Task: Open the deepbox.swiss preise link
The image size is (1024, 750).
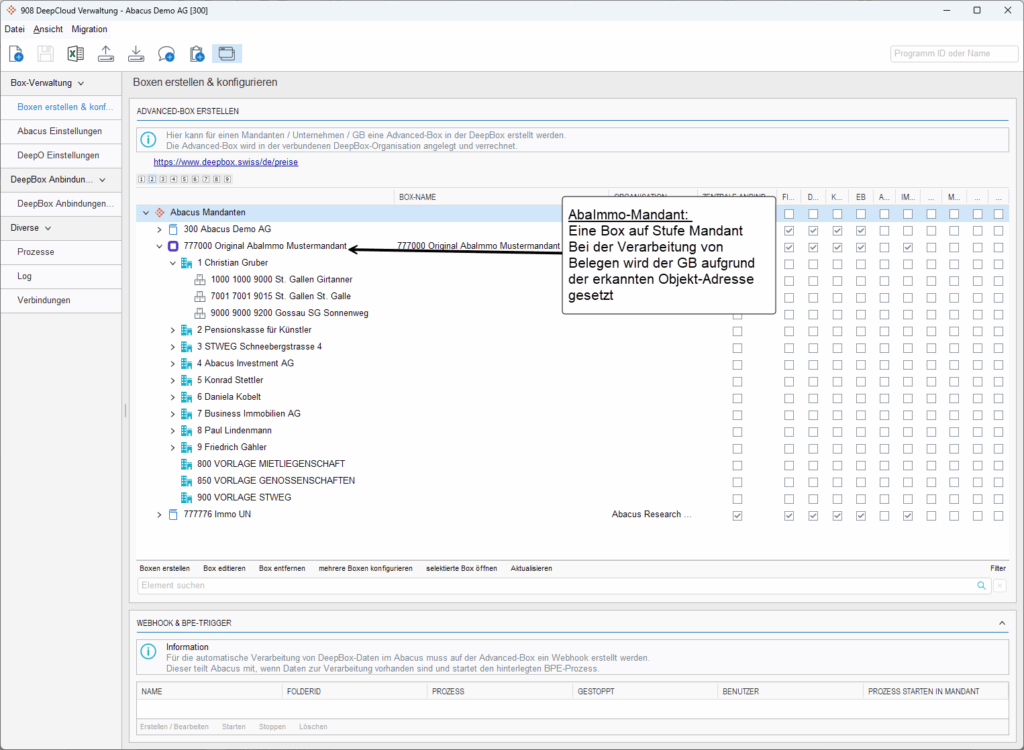Action: (225, 161)
